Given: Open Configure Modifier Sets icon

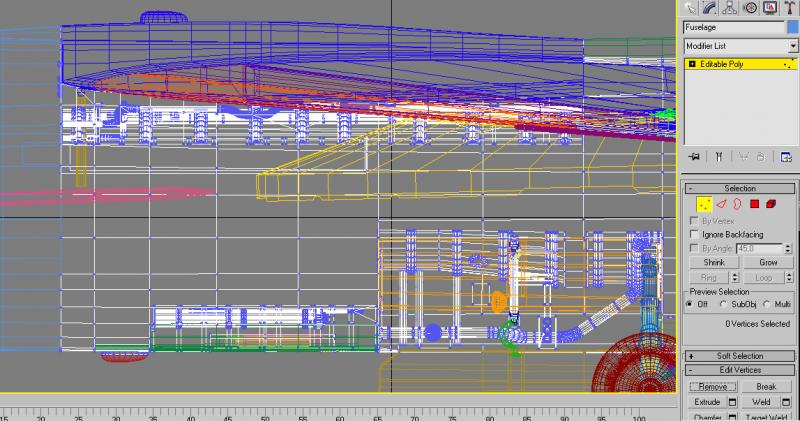Looking at the screenshot, I should (x=786, y=157).
